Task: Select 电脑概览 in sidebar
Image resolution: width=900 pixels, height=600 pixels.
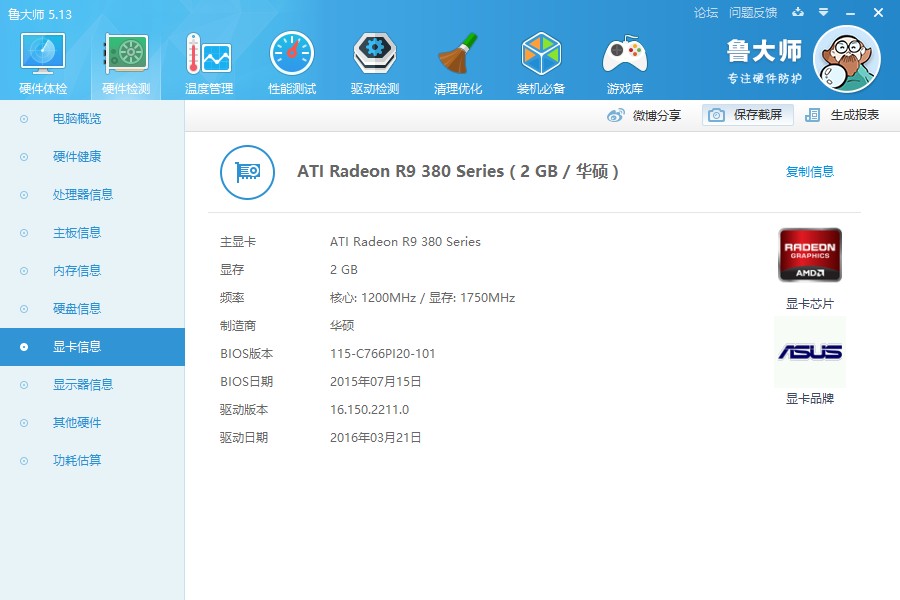Action: click(x=92, y=119)
